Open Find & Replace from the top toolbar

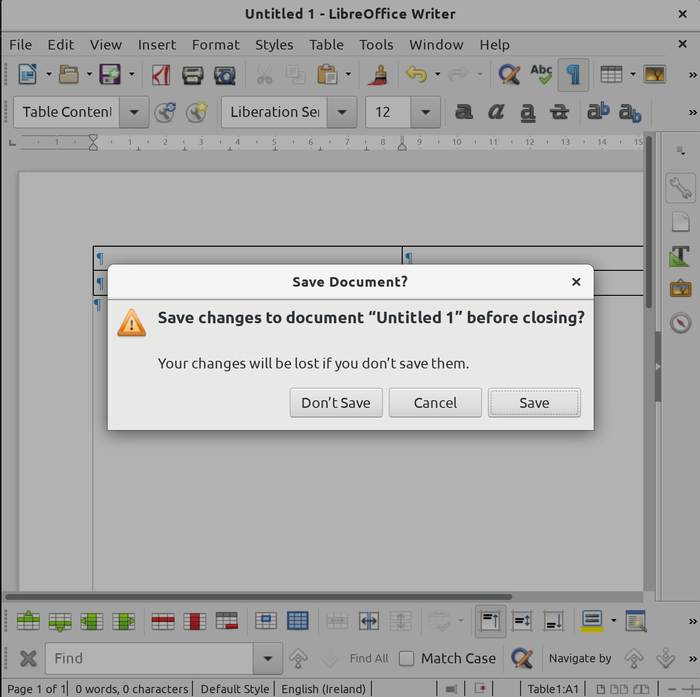509,74
